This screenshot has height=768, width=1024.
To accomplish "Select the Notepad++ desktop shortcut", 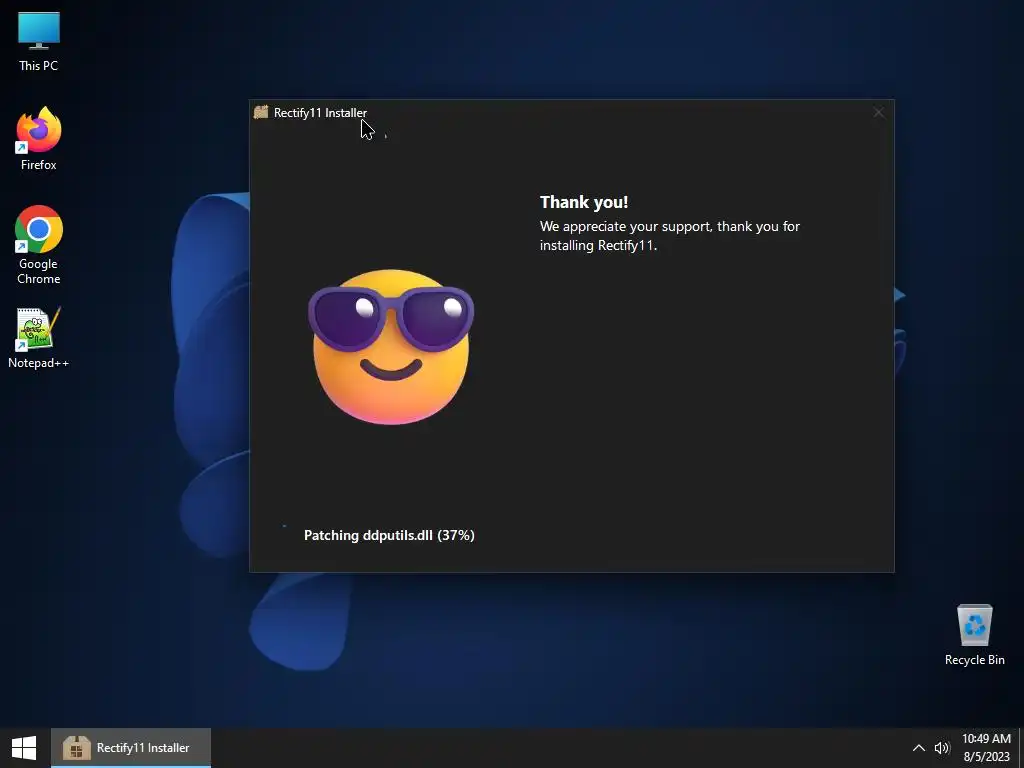I will coord(39,338).
